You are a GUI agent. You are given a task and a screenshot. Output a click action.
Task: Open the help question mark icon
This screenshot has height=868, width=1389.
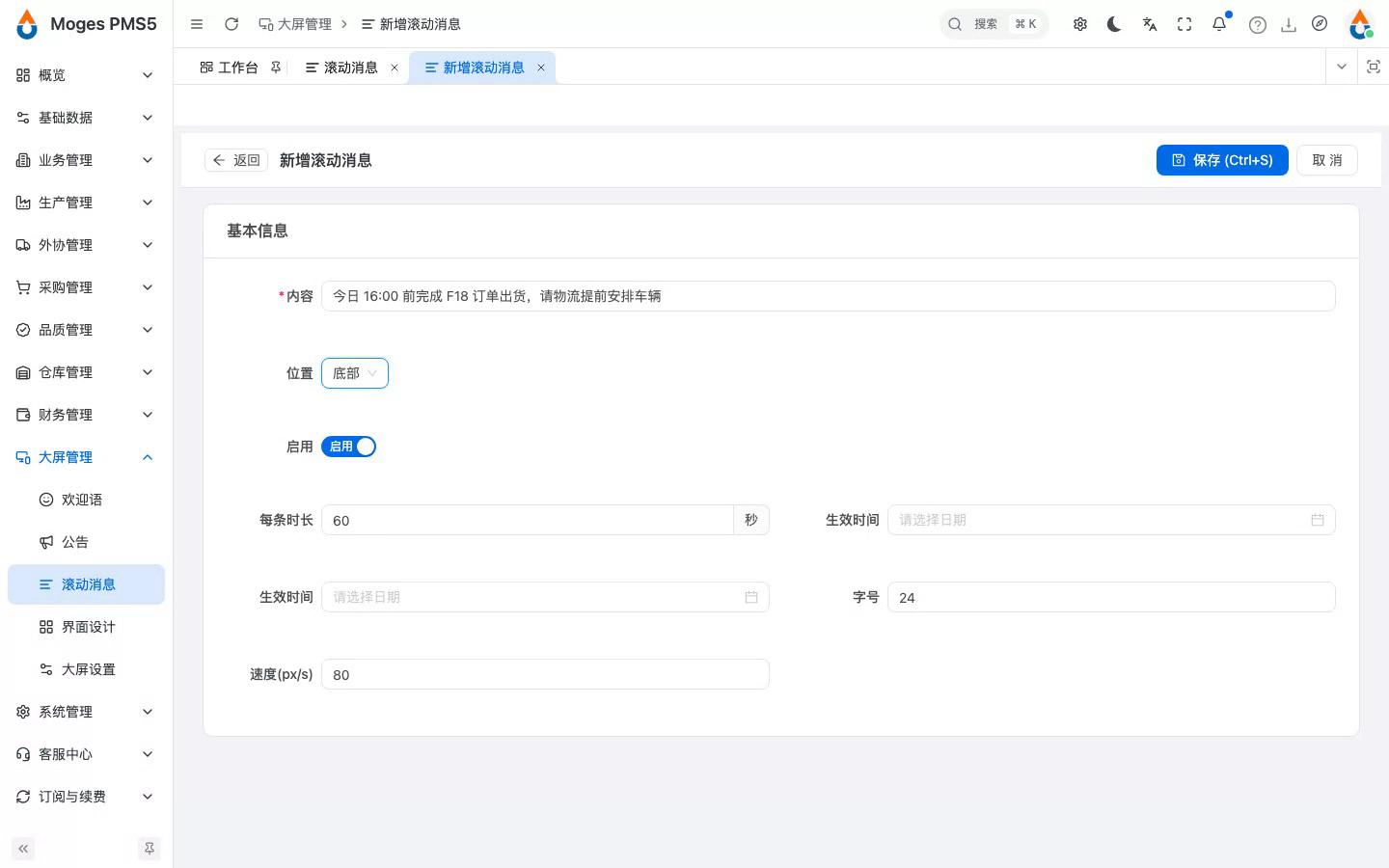tap(1258, 25)
